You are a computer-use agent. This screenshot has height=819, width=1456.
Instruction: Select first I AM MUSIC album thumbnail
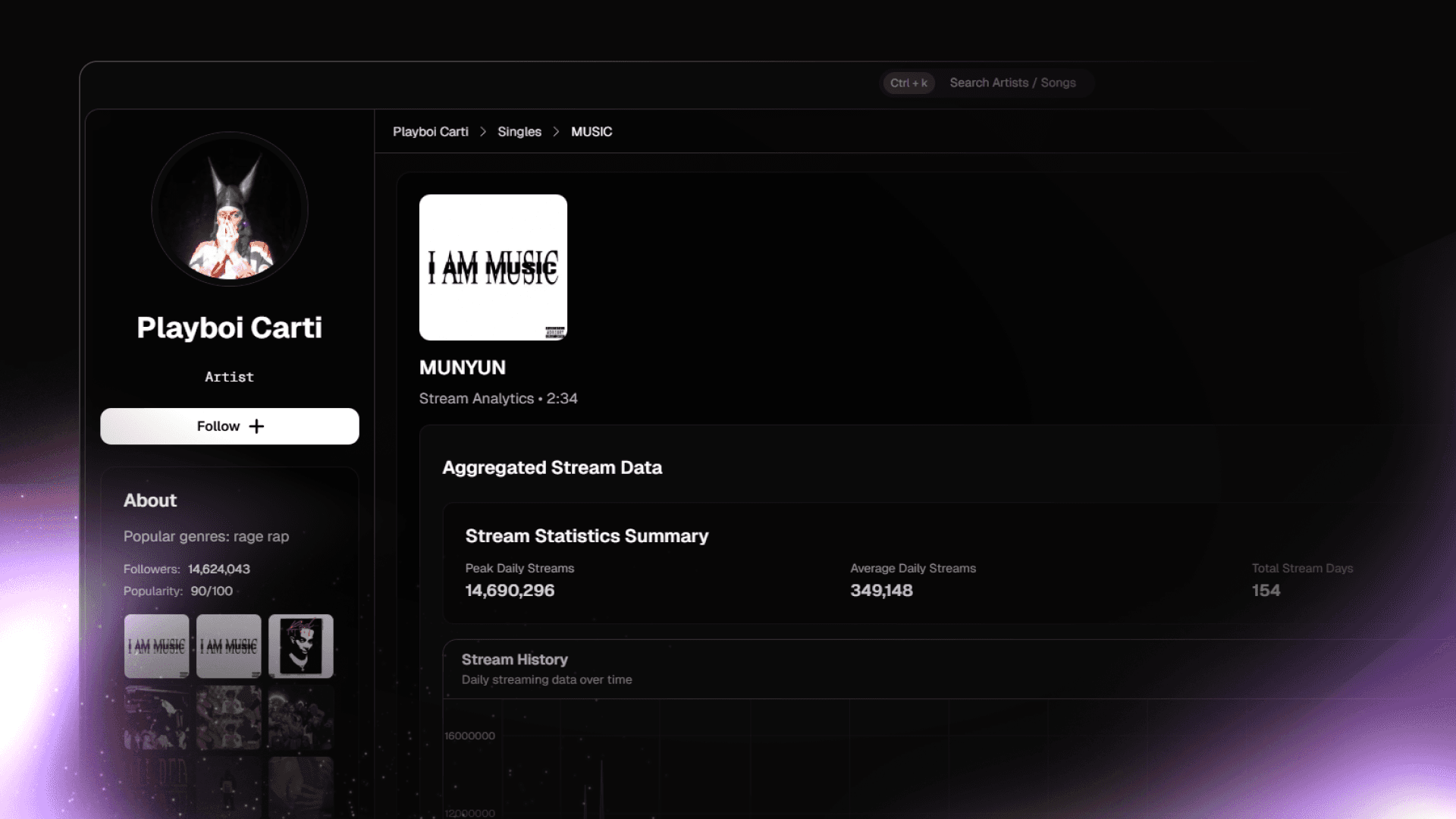pyautogui.click(x=156, y=646)
